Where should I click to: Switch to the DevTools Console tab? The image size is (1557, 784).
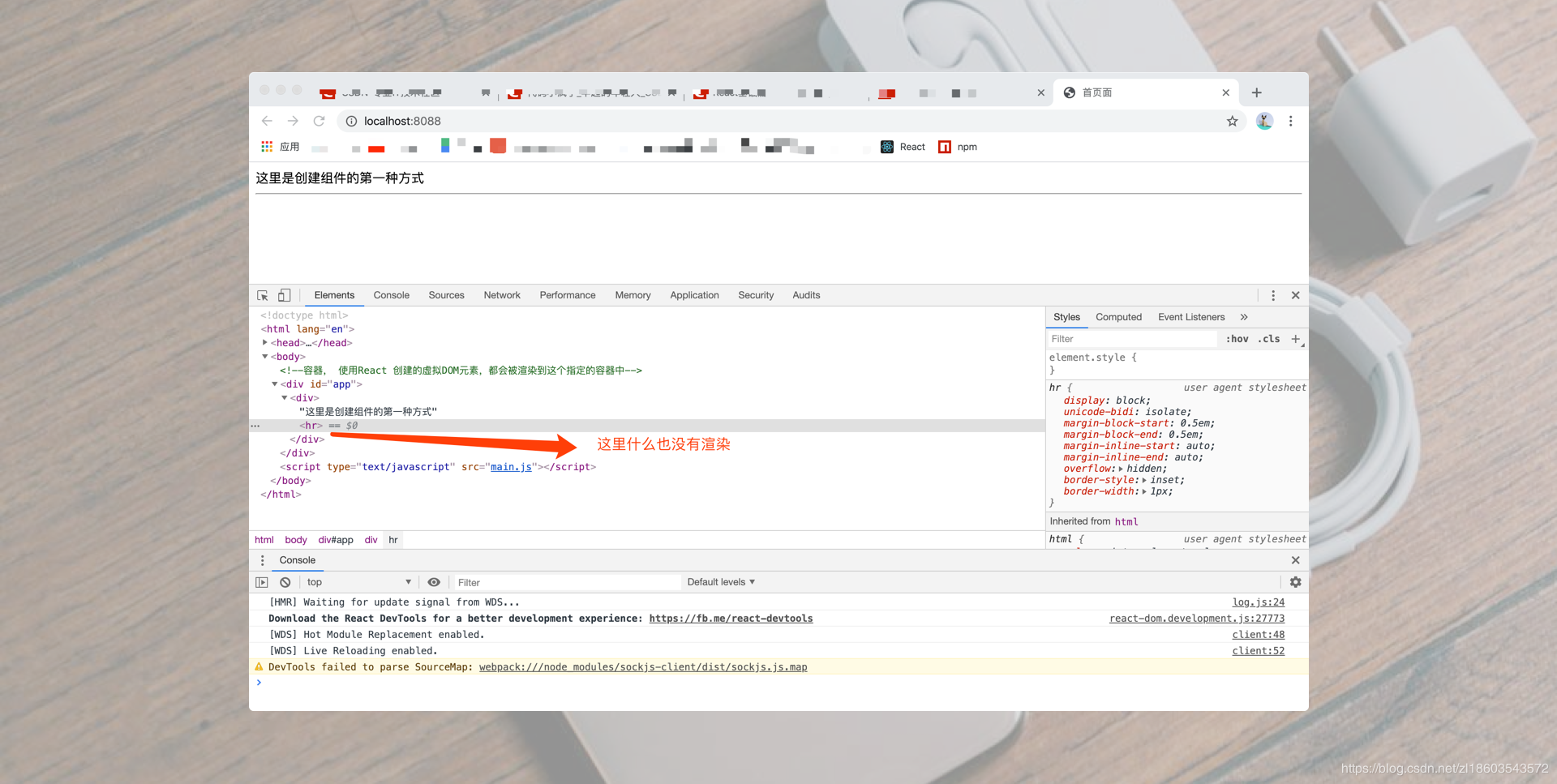(392, 295)
